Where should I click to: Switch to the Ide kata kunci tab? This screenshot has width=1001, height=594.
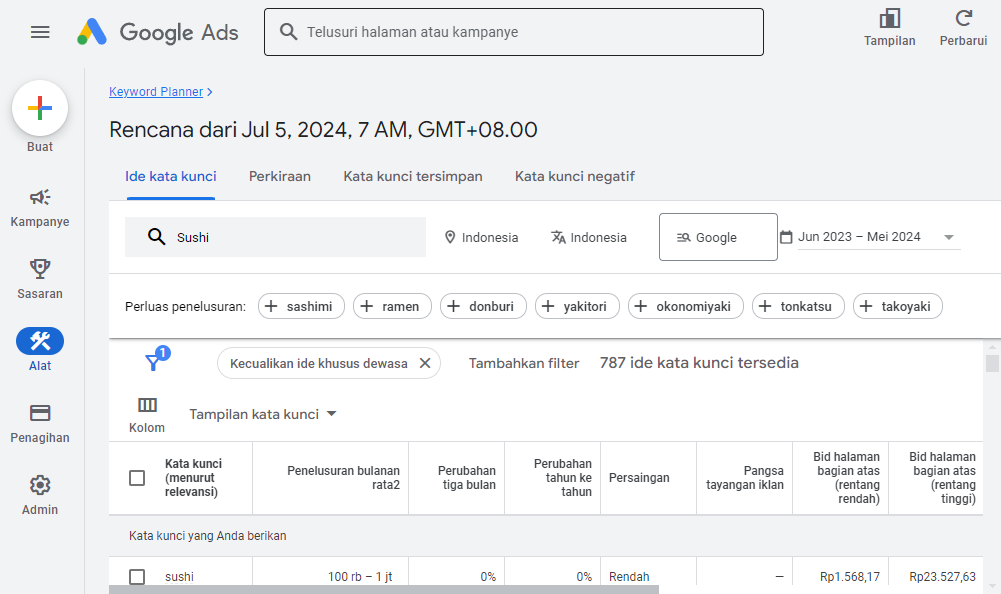170,176
